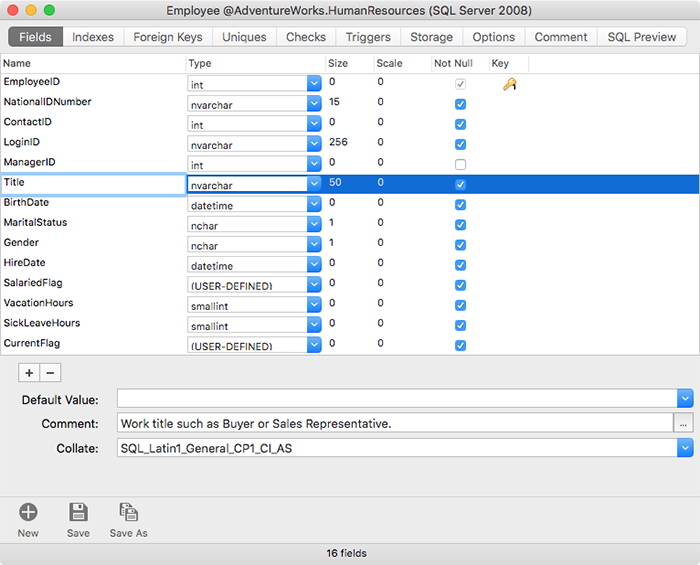Click the Save As icon

[129, 512]
